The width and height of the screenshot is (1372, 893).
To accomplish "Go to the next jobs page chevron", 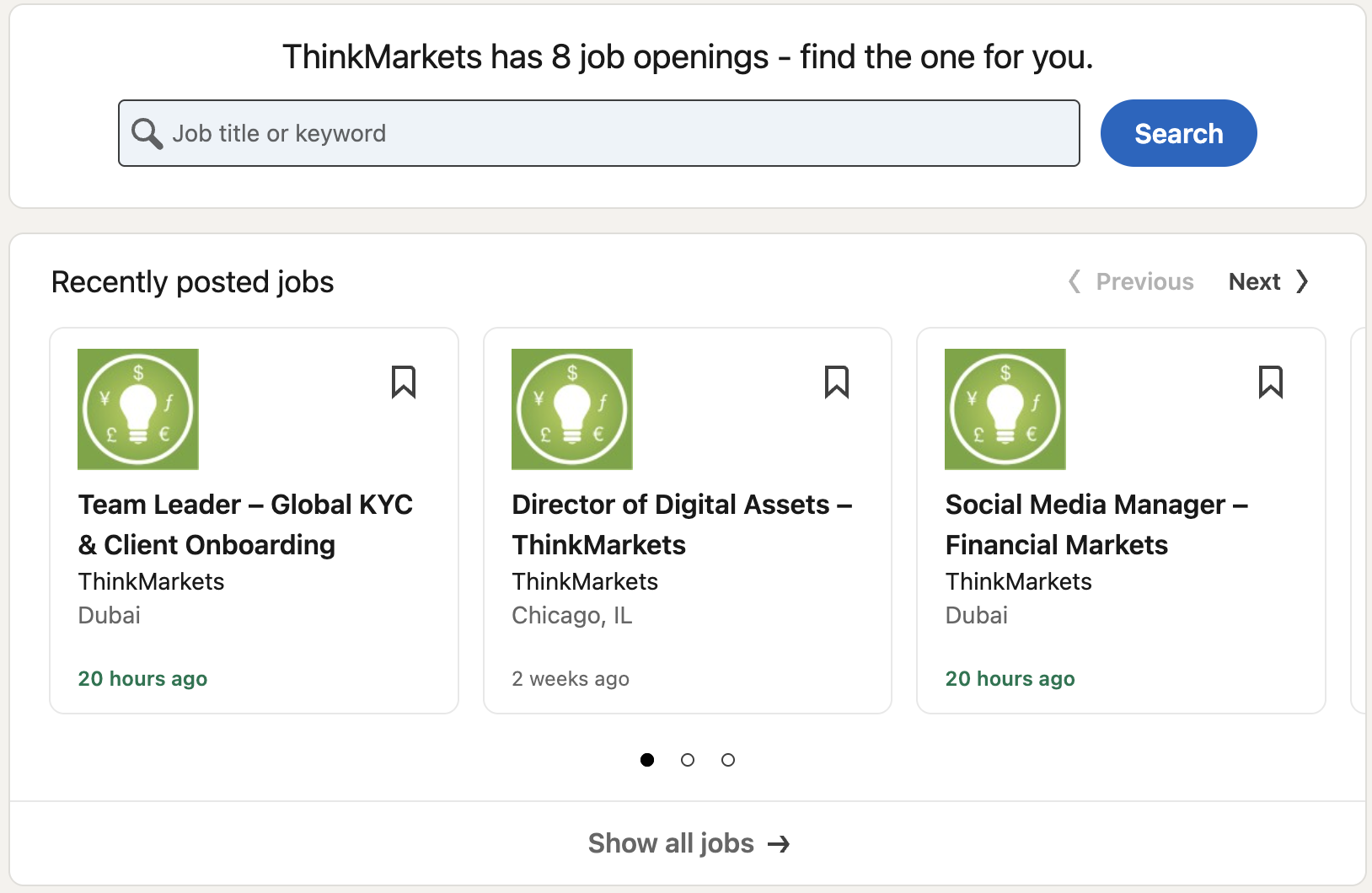I will coord(1303,281).
